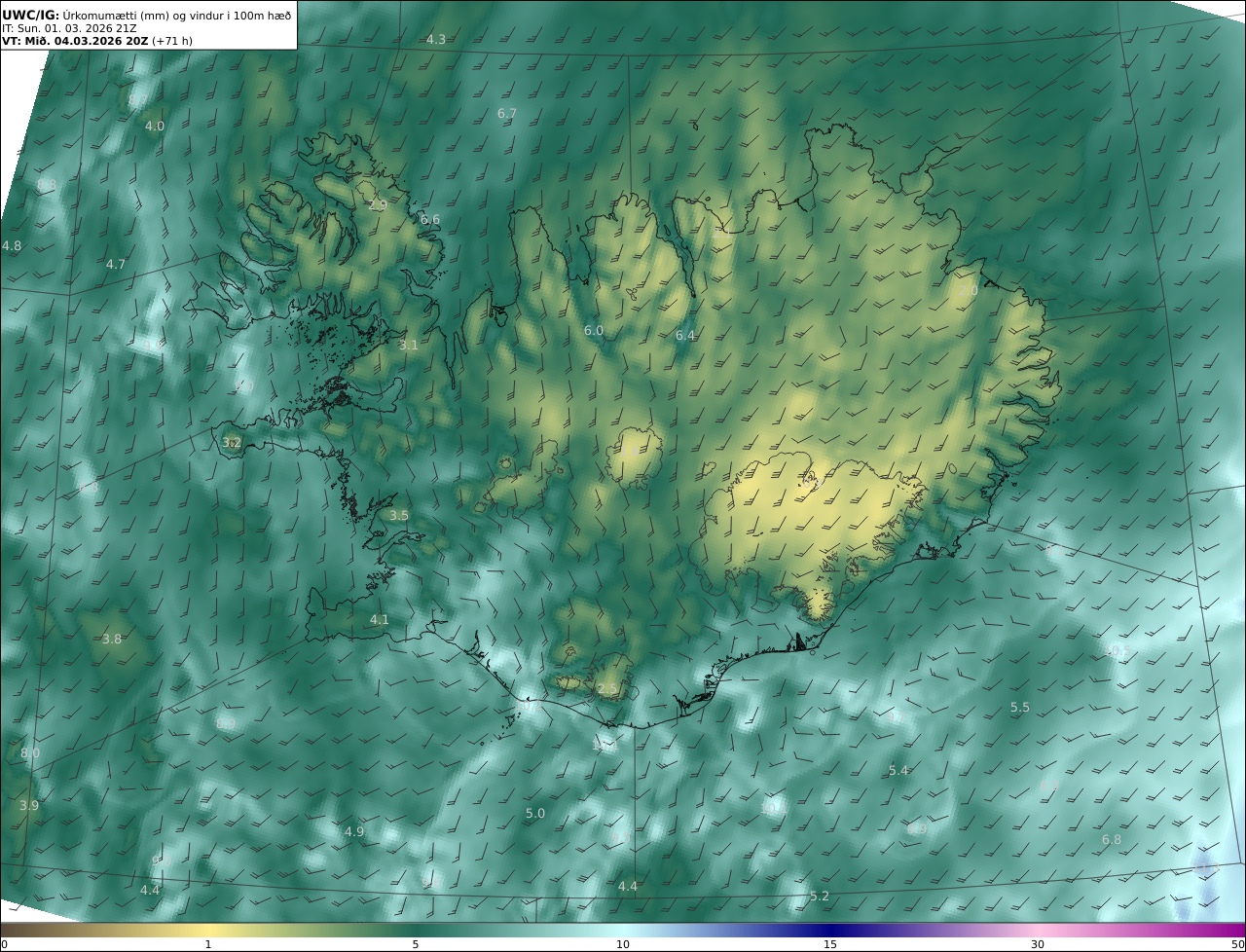Click the 8.0 value label on the map

coord(30,753)
